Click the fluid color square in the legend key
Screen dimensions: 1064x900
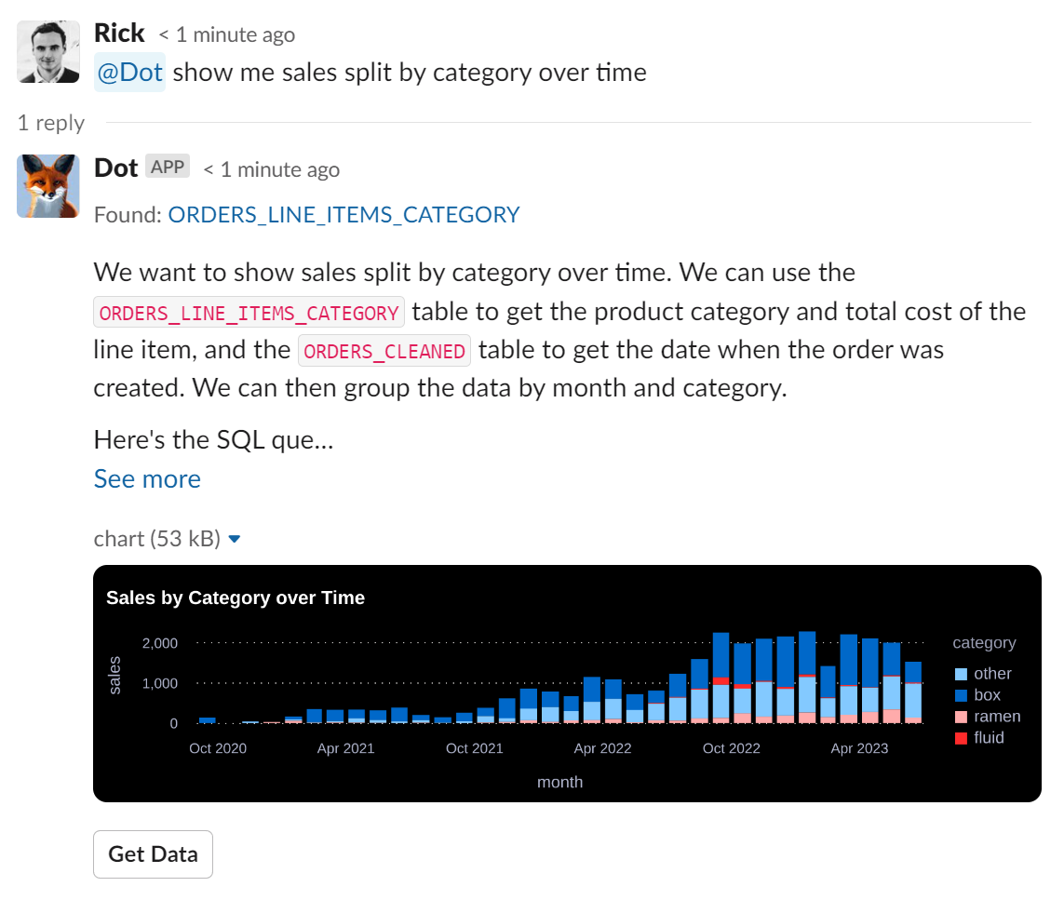pos(961,737)
